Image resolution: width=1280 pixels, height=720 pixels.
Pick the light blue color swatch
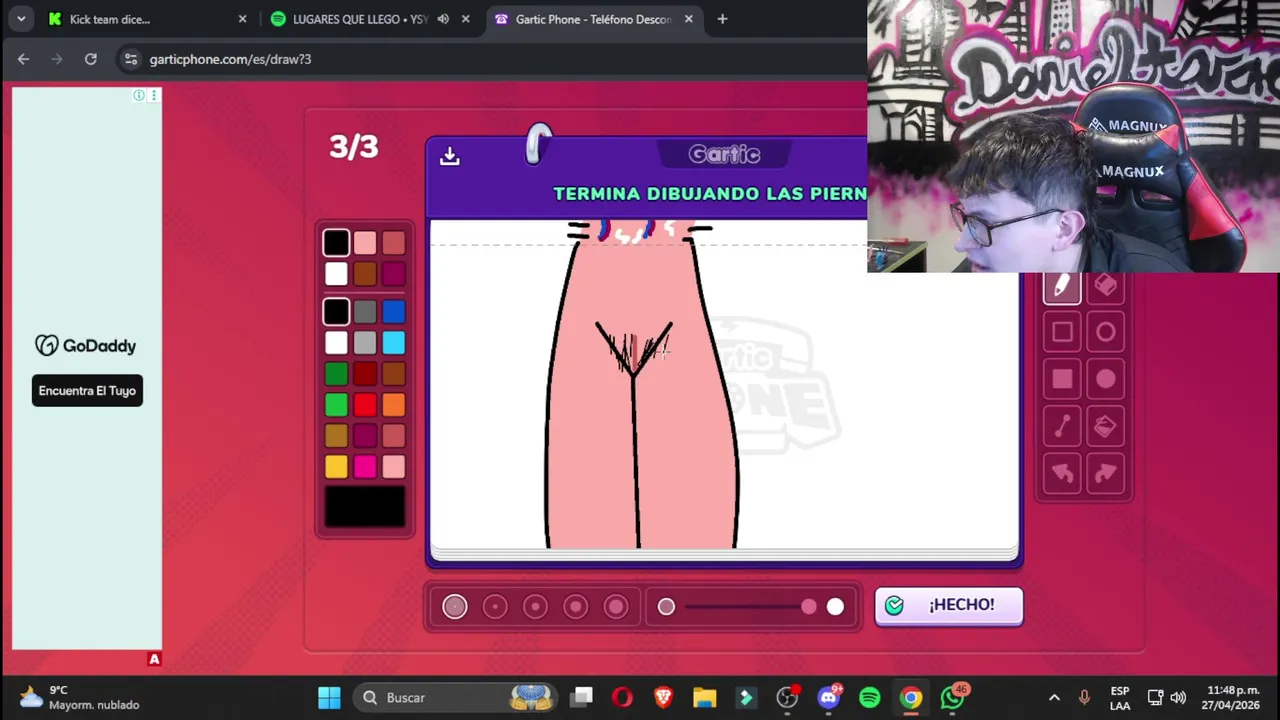pos(393,343)
